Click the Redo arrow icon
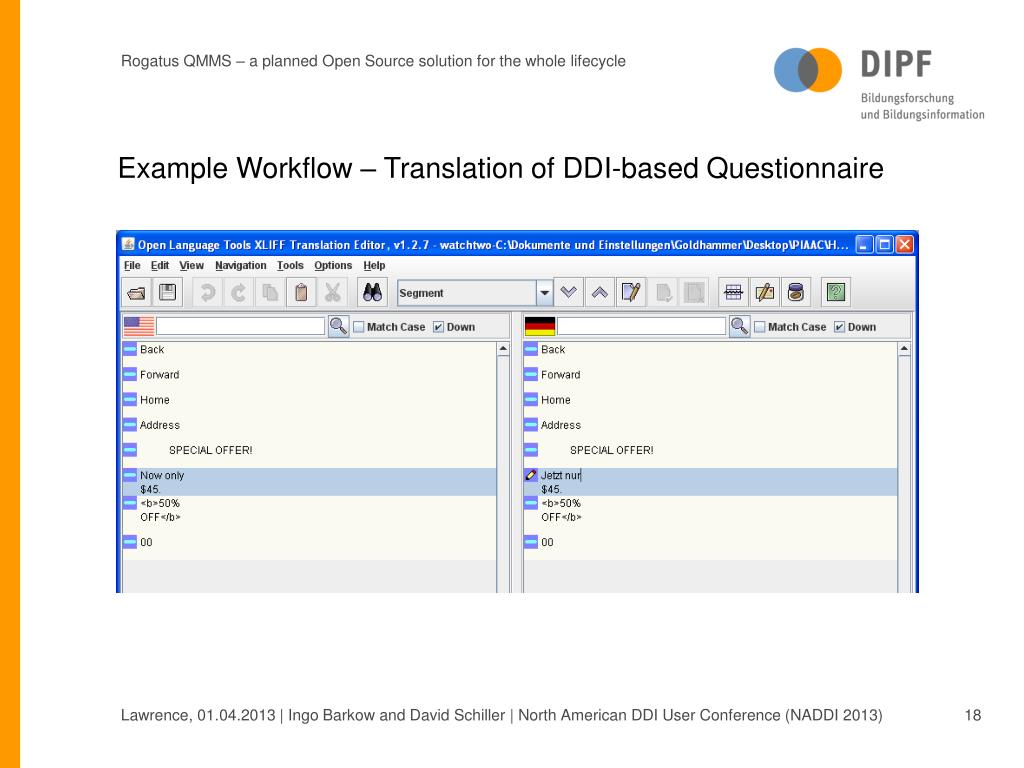This screenshot has height=768, width=1024. point(239,293)
